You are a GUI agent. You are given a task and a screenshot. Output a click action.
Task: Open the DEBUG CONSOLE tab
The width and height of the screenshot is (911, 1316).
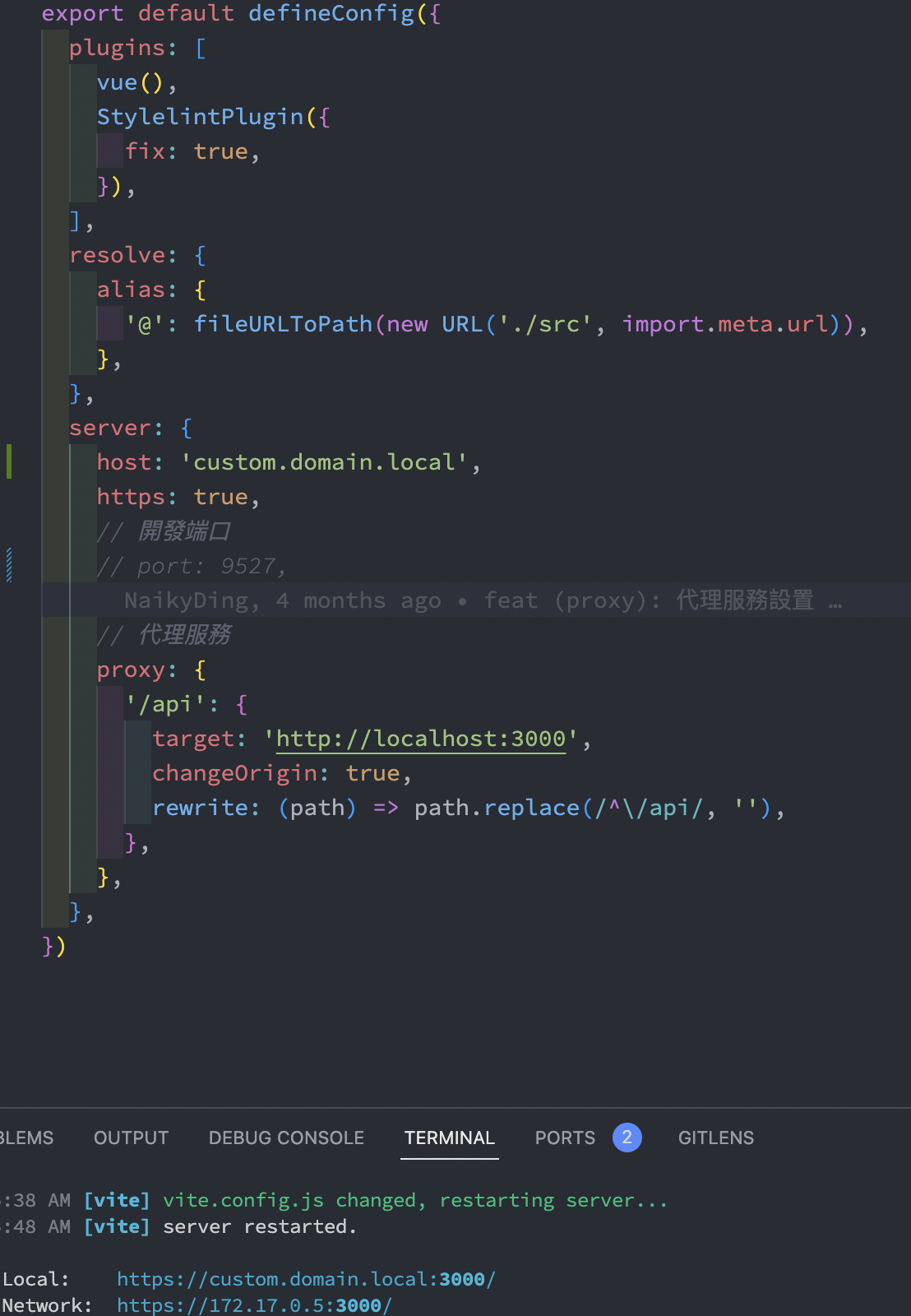coord(286,1138)
